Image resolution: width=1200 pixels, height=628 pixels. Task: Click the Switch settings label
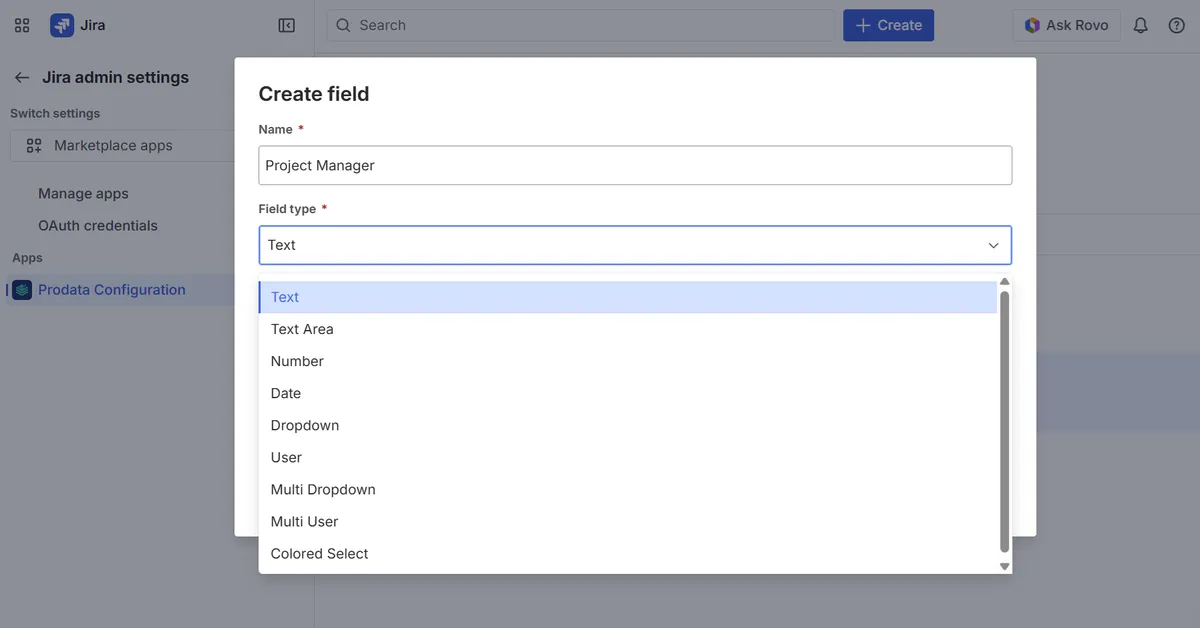tap(55, 113)
